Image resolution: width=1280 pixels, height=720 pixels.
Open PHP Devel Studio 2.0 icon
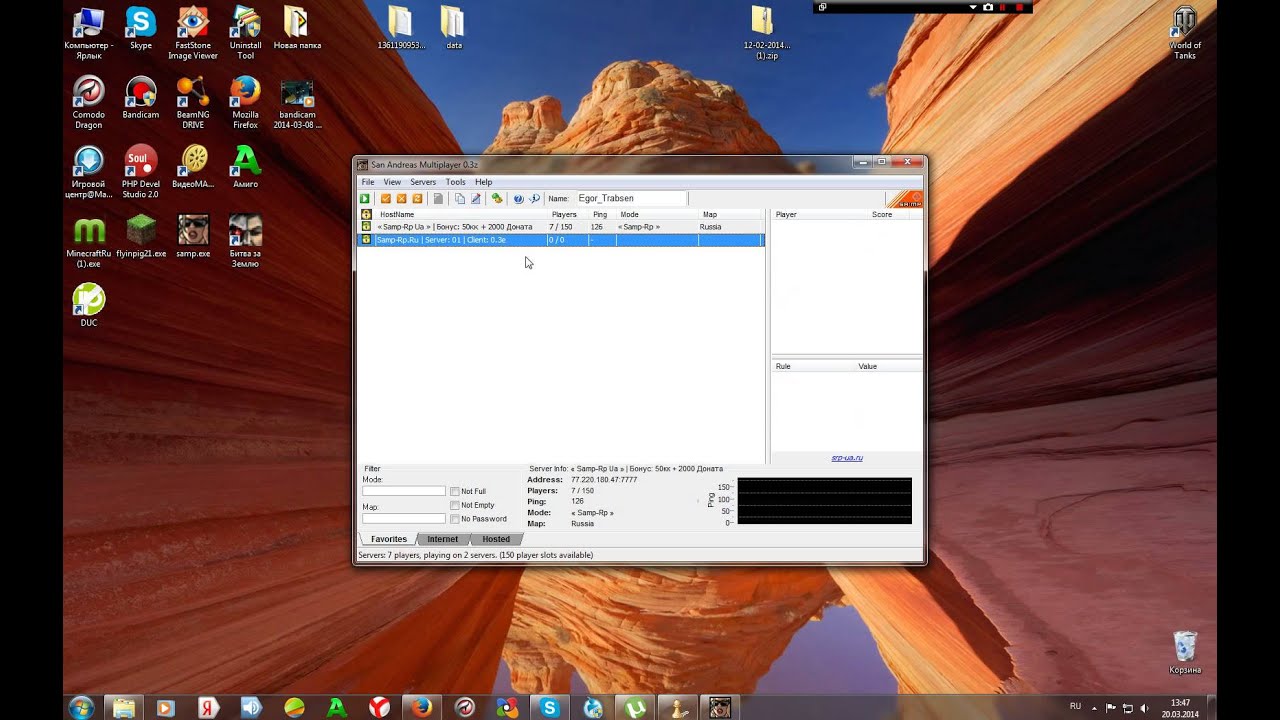coord(141,172)
